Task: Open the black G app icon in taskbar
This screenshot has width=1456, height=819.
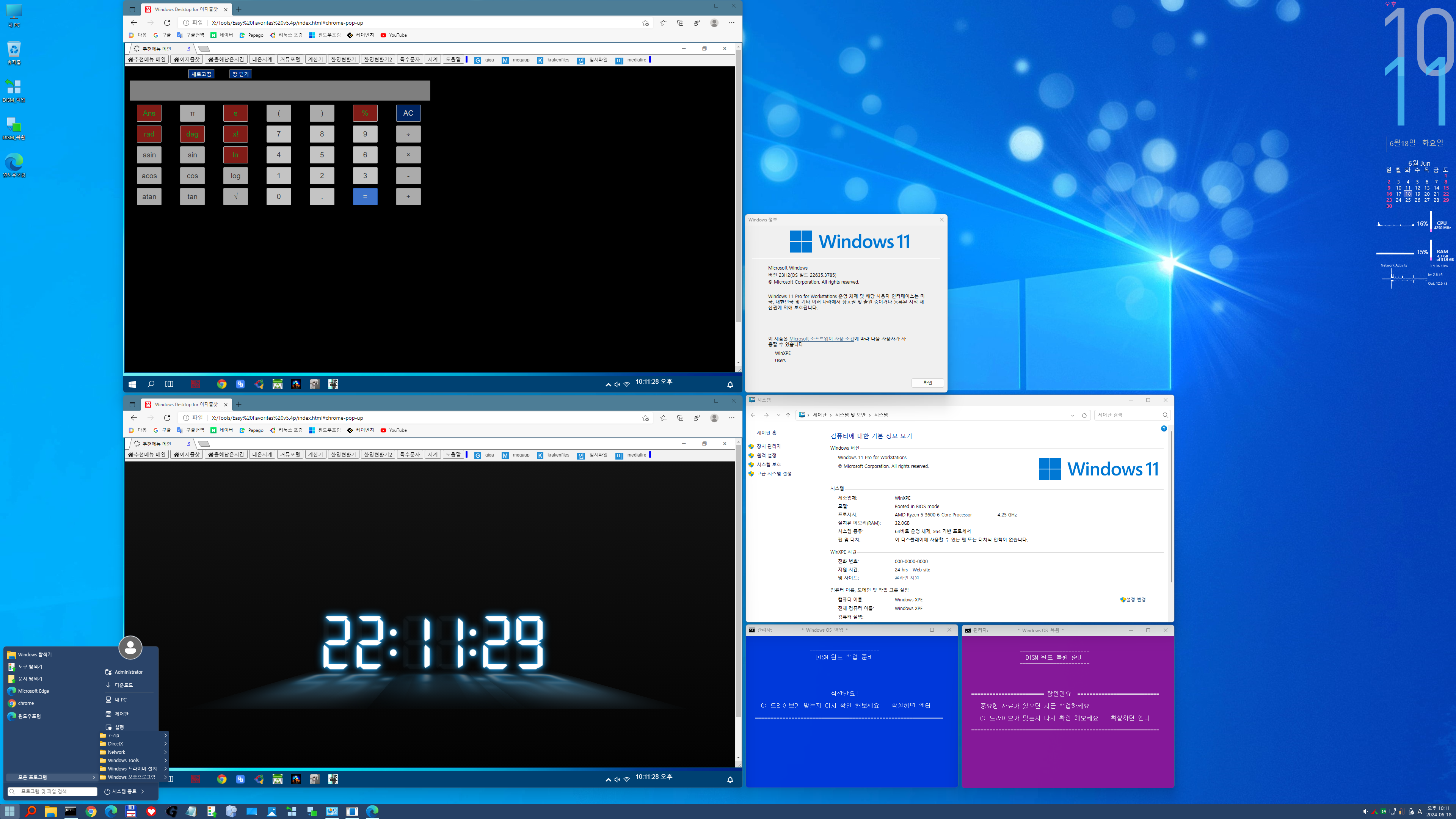Action: 172,812
